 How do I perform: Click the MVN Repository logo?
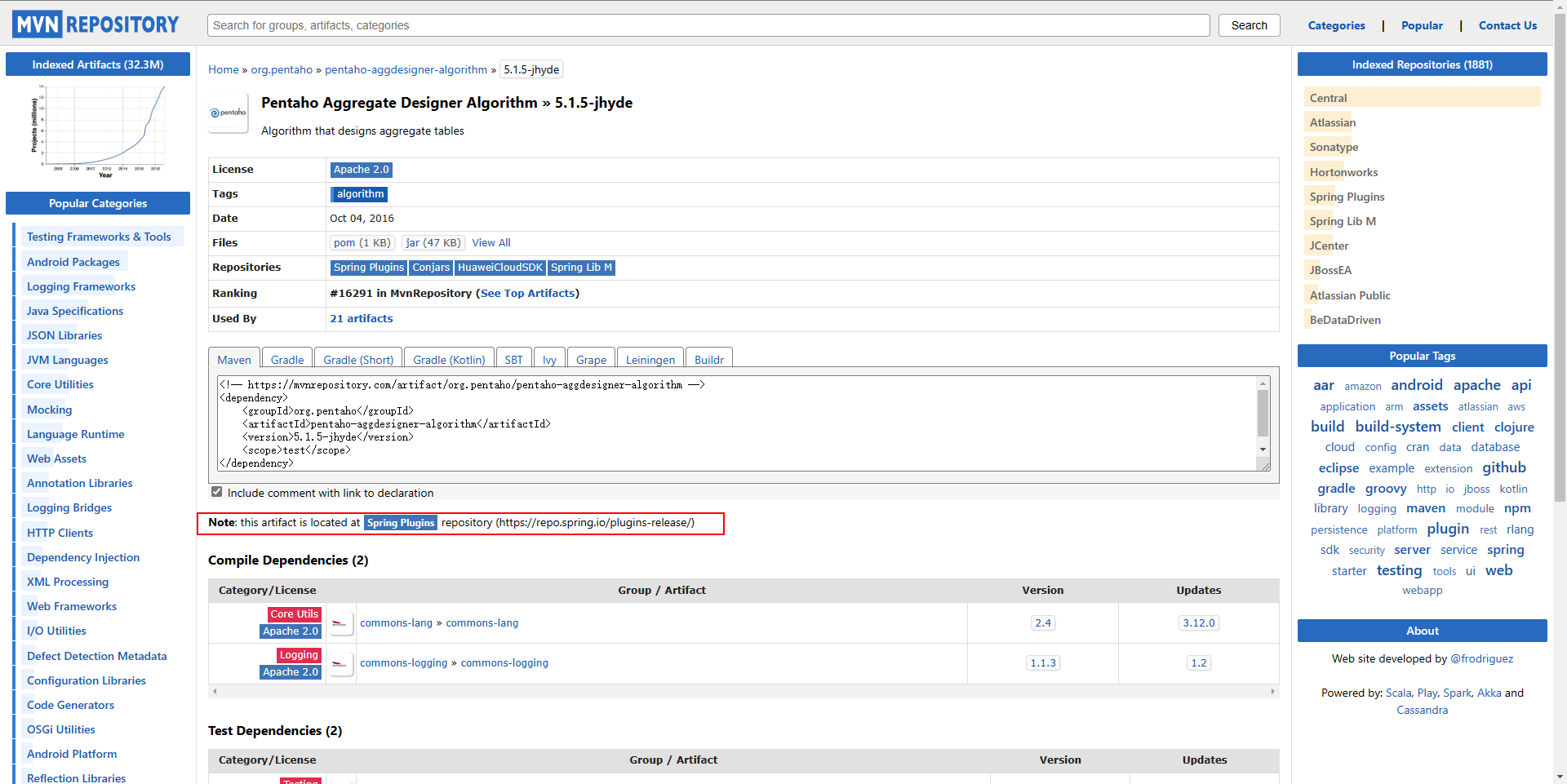pos(95,24)
